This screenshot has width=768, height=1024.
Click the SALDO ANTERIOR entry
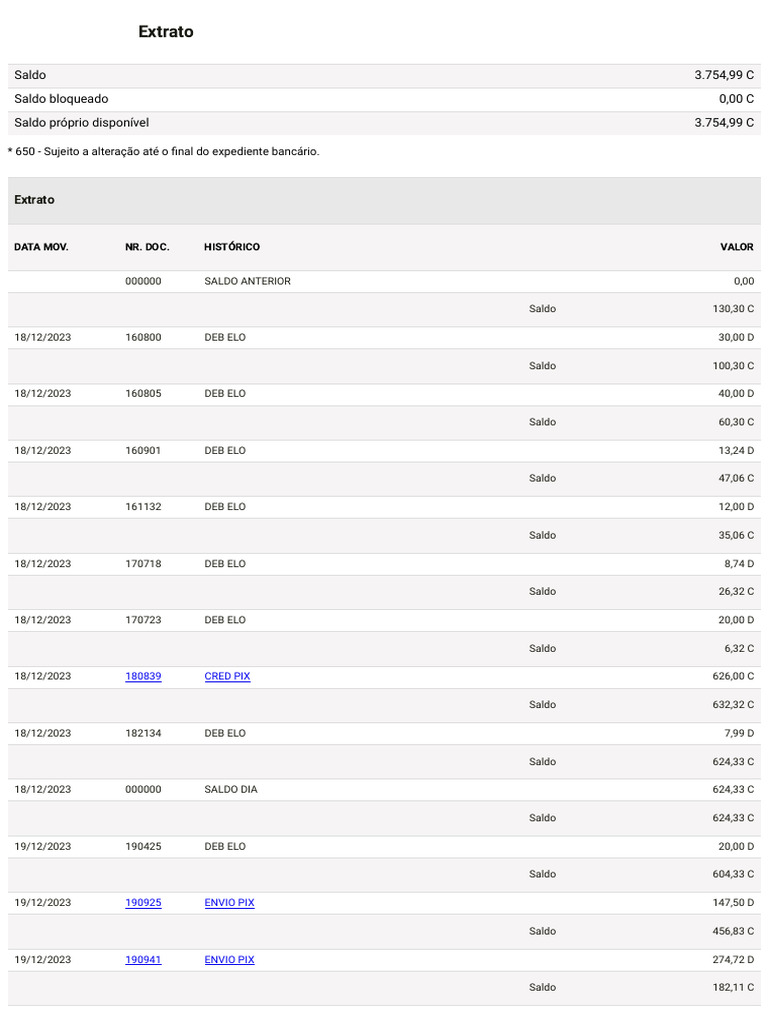[247, 282]
